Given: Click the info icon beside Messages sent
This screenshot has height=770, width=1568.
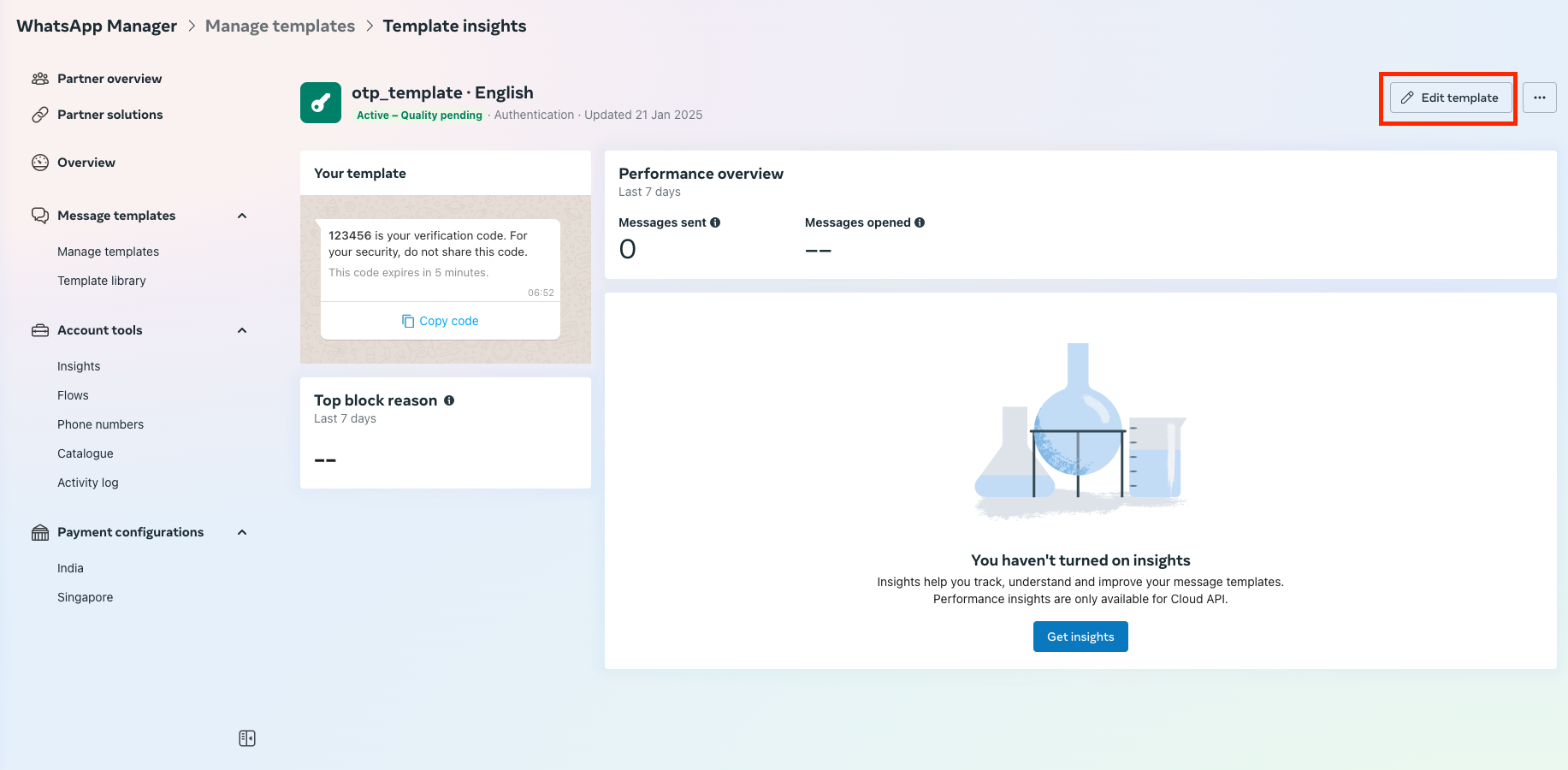Looking at the screenshot, I should tap(715, 222).
